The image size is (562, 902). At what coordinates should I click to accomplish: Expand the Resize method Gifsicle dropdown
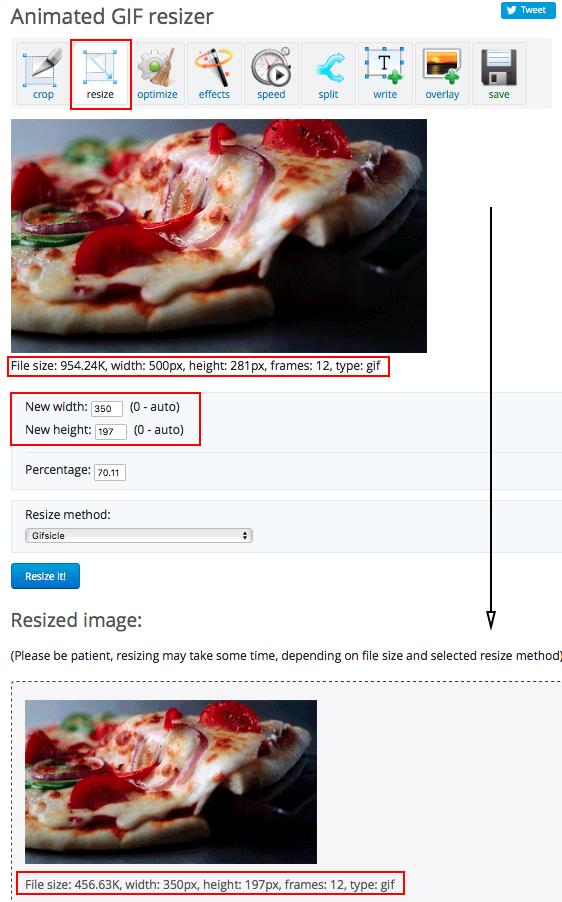tap(139, 536)
